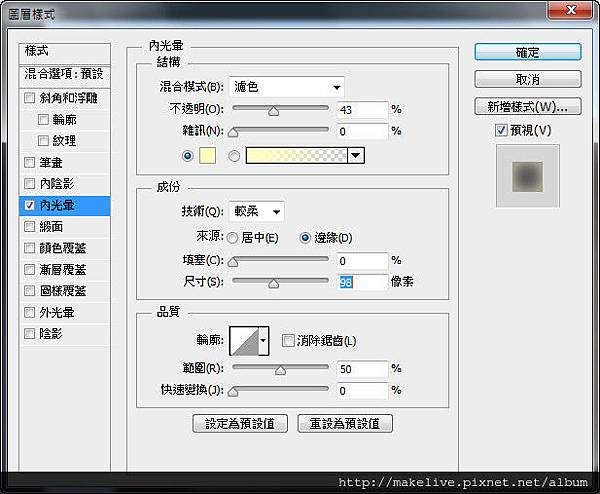Click the 確定 (OK) button

(528, 52)
